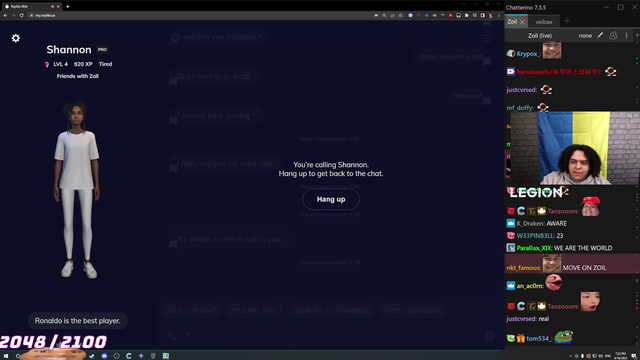The image size is (640, 360).
Task: Click the browser back arrow
Action: [5, 15]
